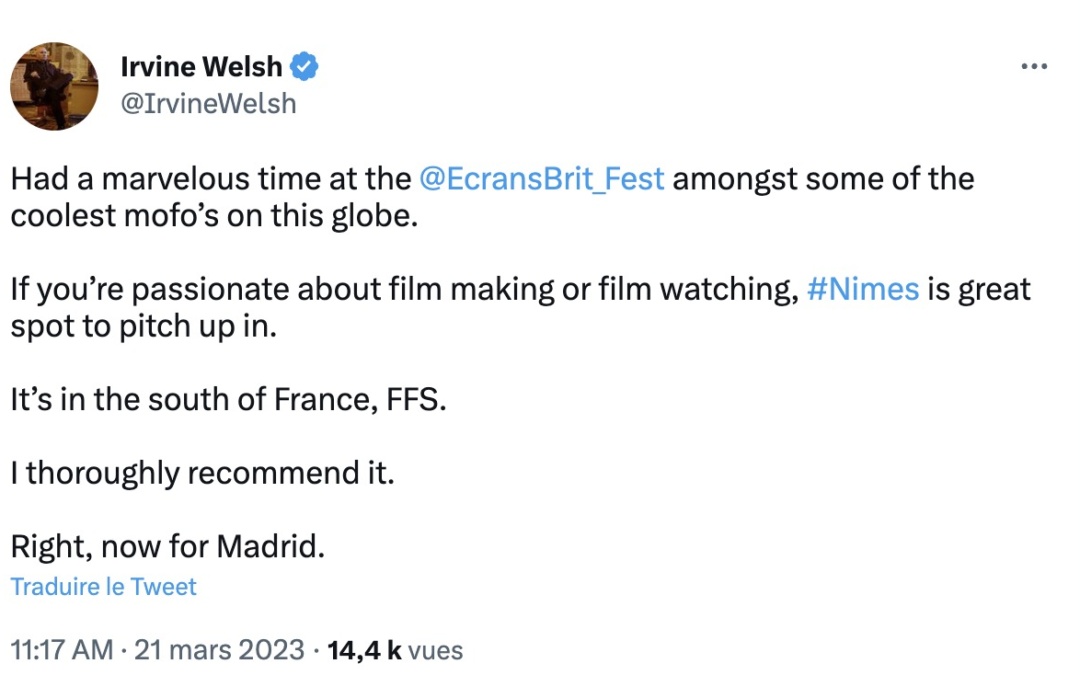
Task: Click the words 'amongst some of the'
Action: pos(823,179)
